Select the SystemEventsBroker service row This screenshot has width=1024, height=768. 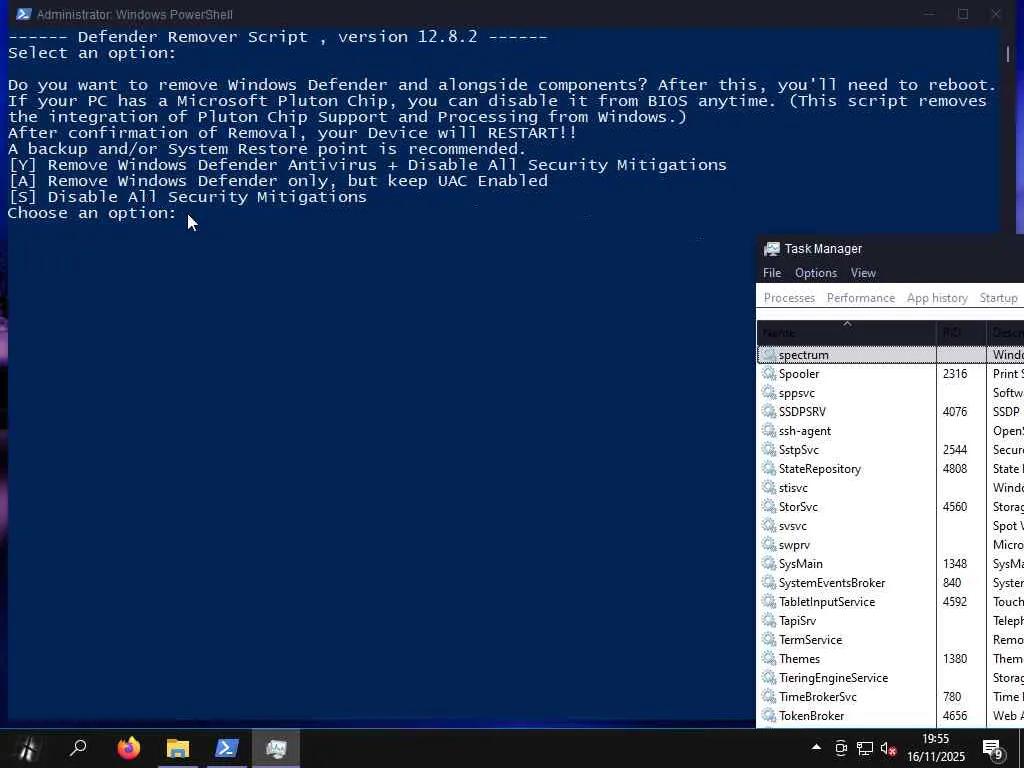click(890, 582)
